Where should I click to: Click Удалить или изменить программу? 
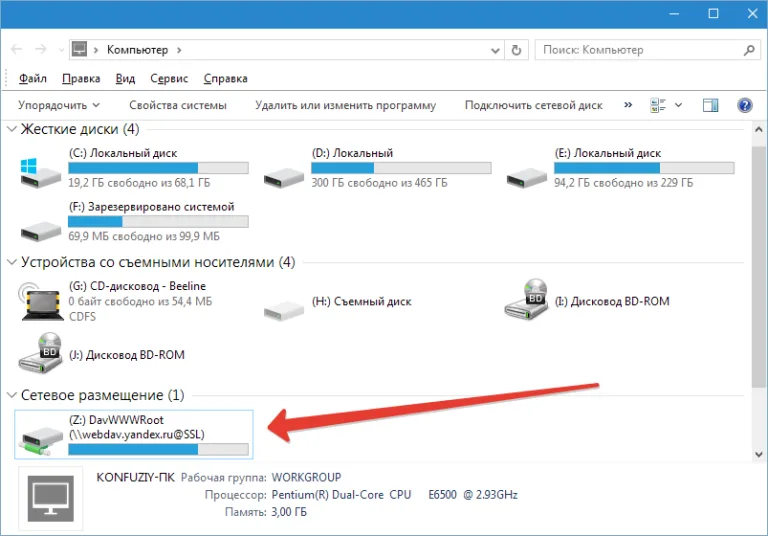[x=345, y=105]
